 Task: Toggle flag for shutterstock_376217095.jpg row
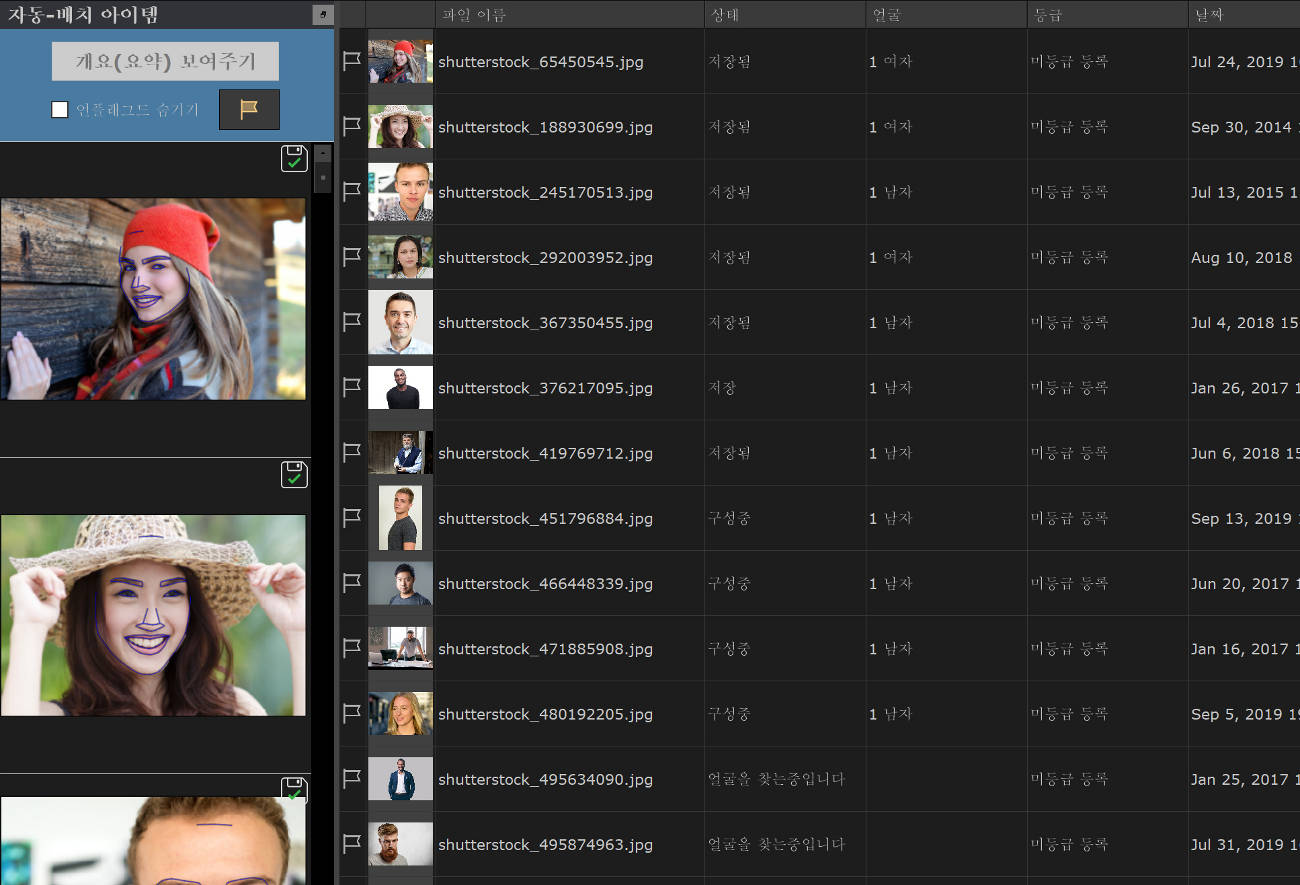(352, 387)
